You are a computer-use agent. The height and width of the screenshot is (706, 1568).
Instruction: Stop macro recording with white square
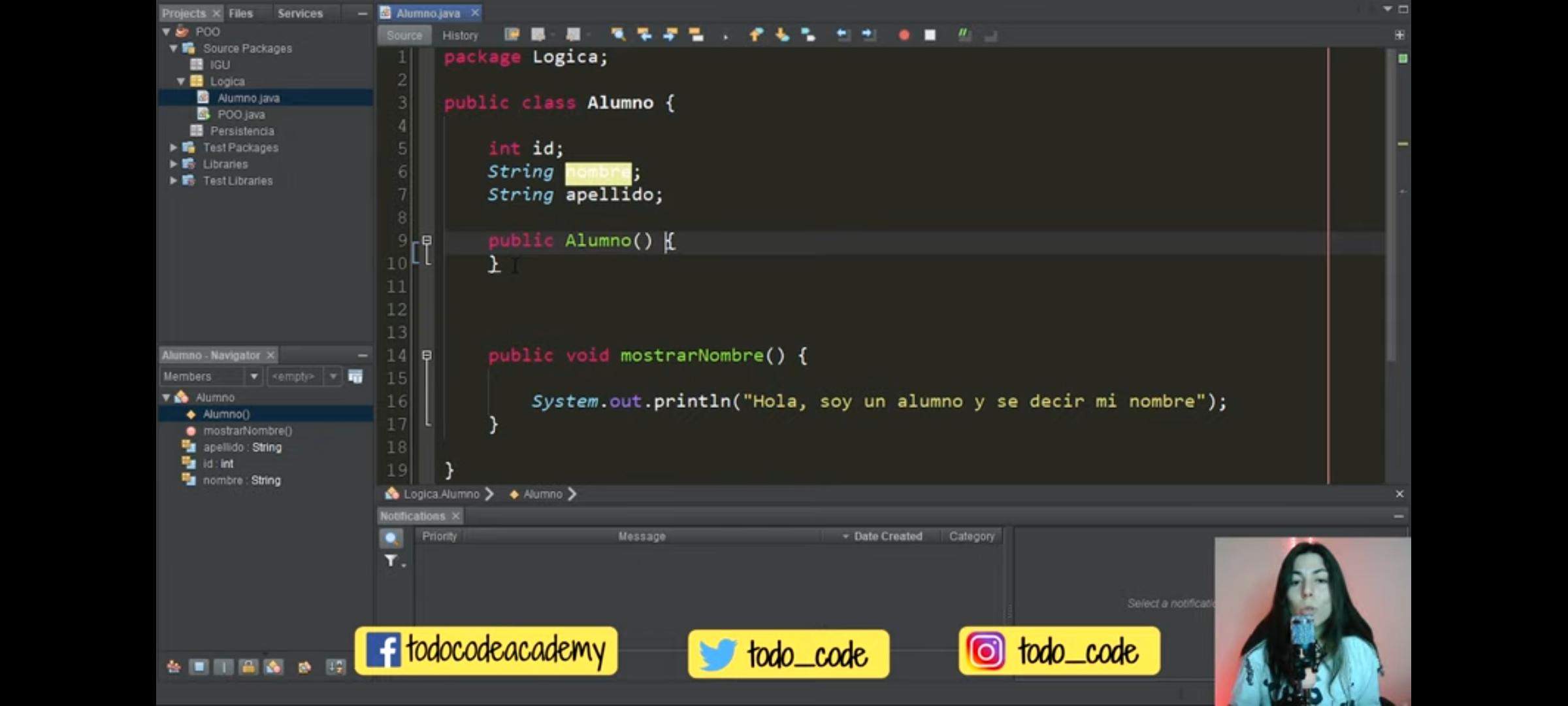(x=930, y=35)
